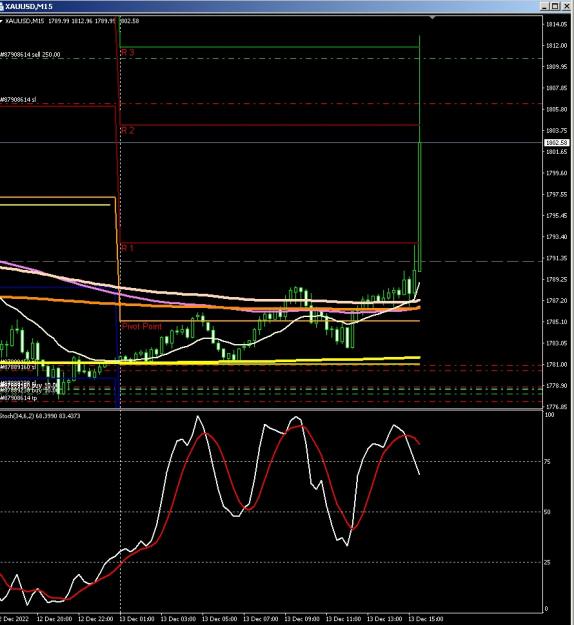Click the 13 Dec 15:00 time axis label
574x625 pixels.
click(x=426, y=619)
